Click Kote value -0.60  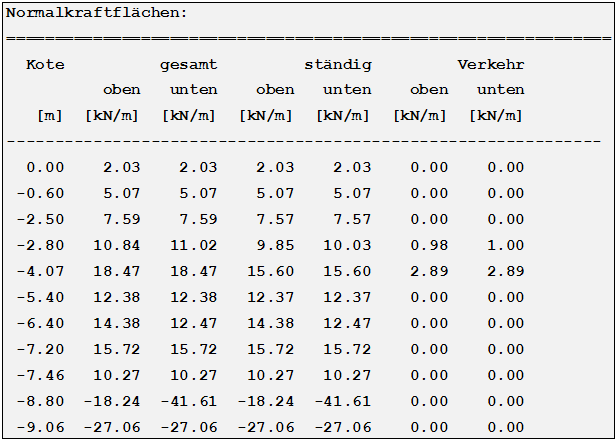coord(40,193)
